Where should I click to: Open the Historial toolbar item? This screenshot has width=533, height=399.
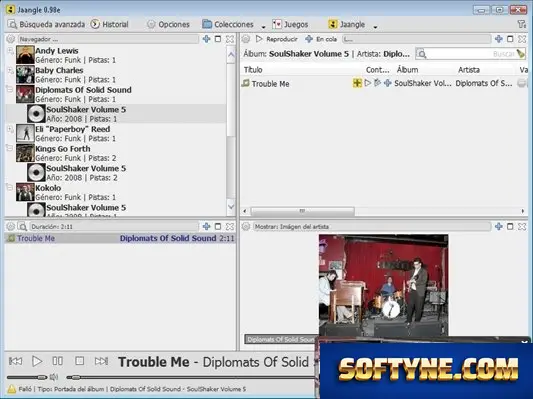tap(109, 24)
